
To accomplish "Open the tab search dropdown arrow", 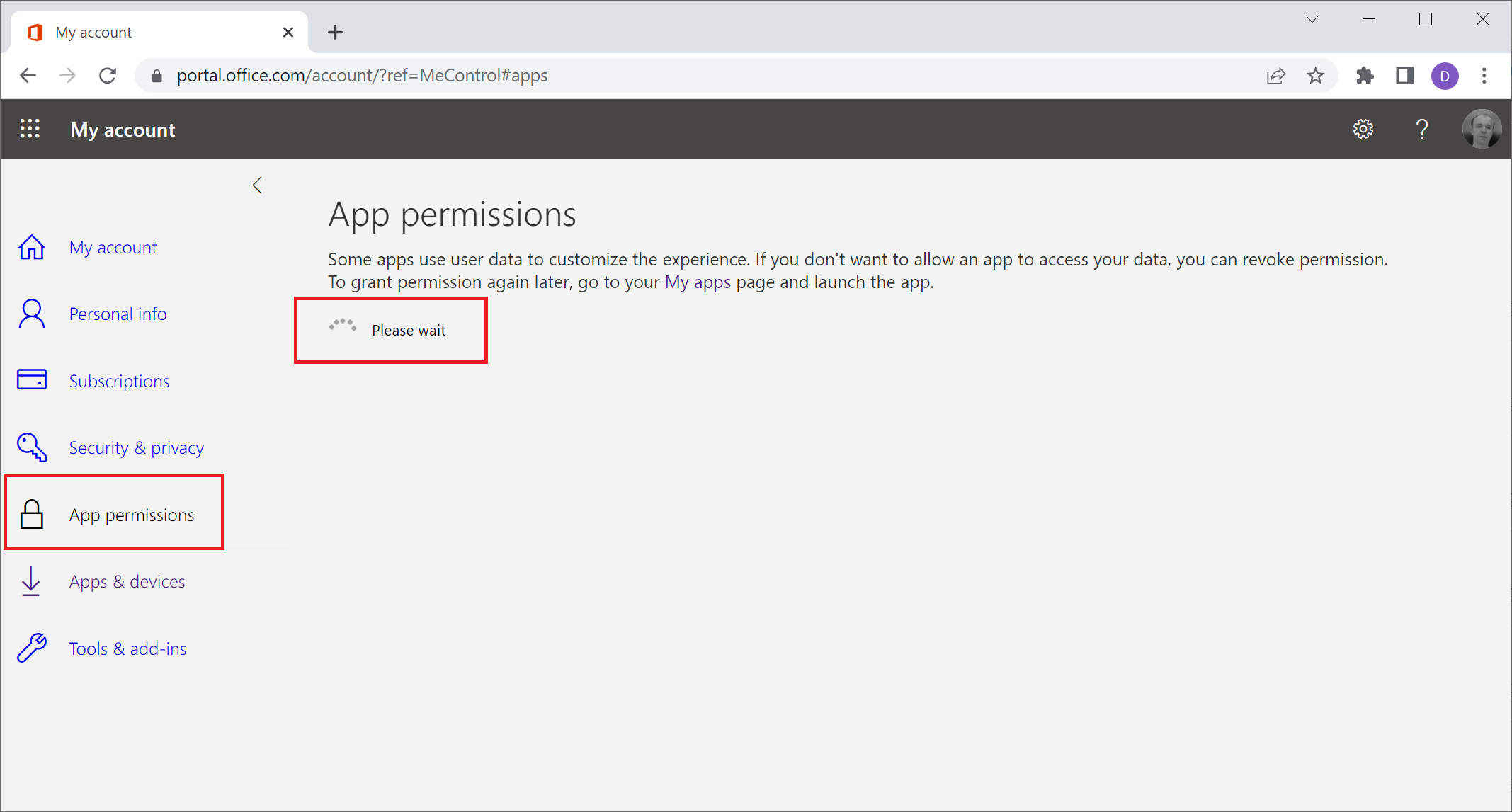I will [x=1312, y=19].
